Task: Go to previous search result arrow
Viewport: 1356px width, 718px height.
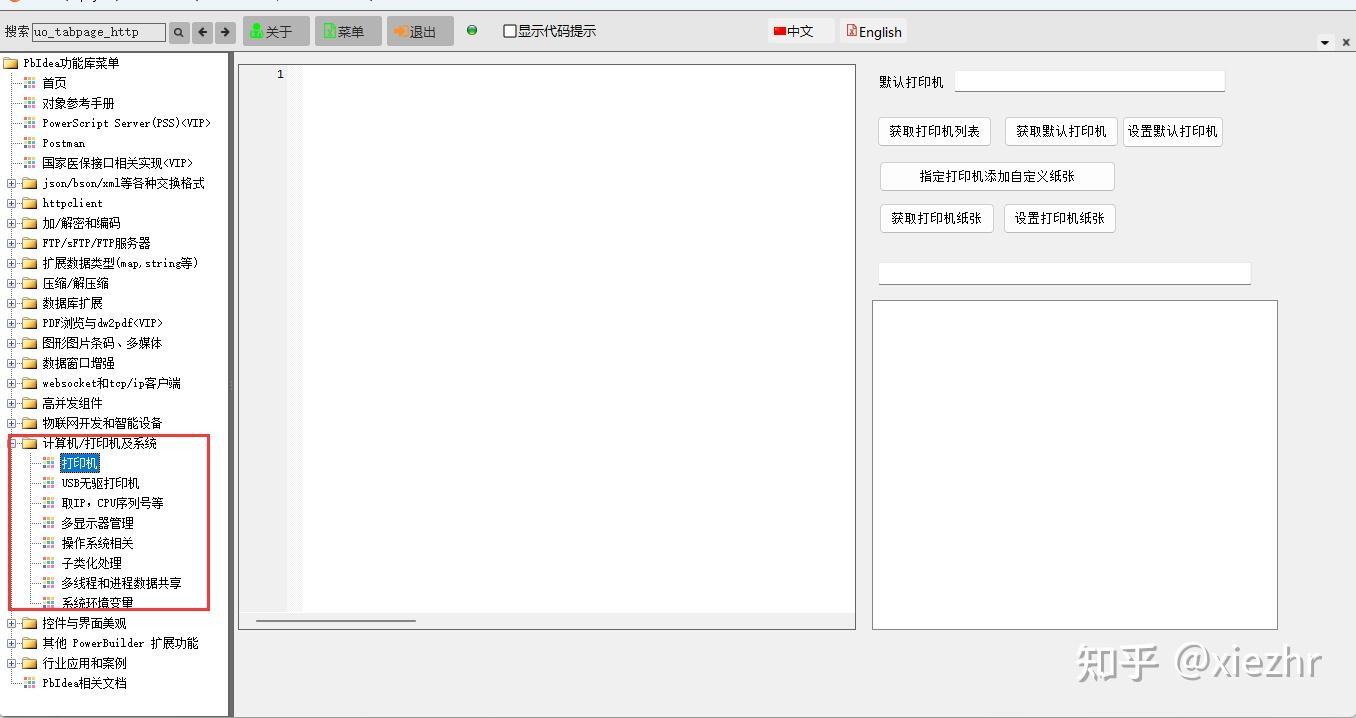Action: (203, 32)
